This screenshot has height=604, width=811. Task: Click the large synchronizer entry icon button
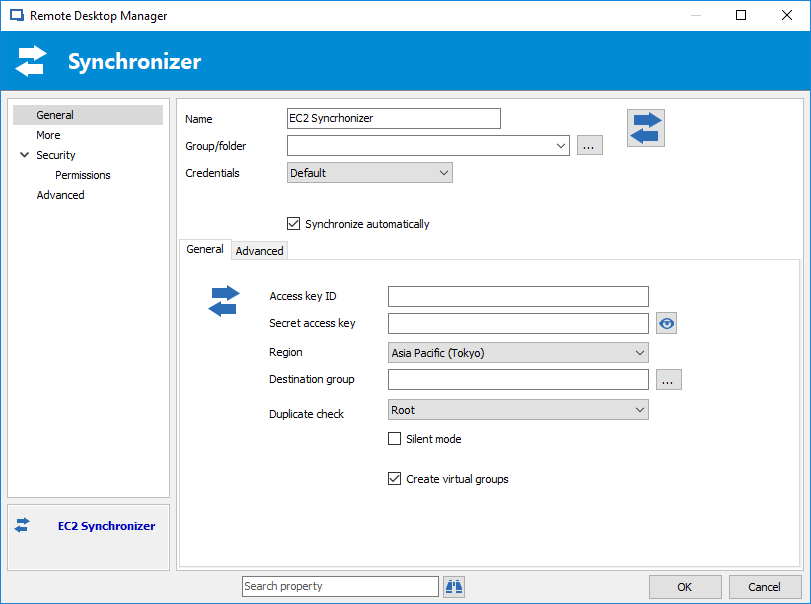click(x=645, y=128)
